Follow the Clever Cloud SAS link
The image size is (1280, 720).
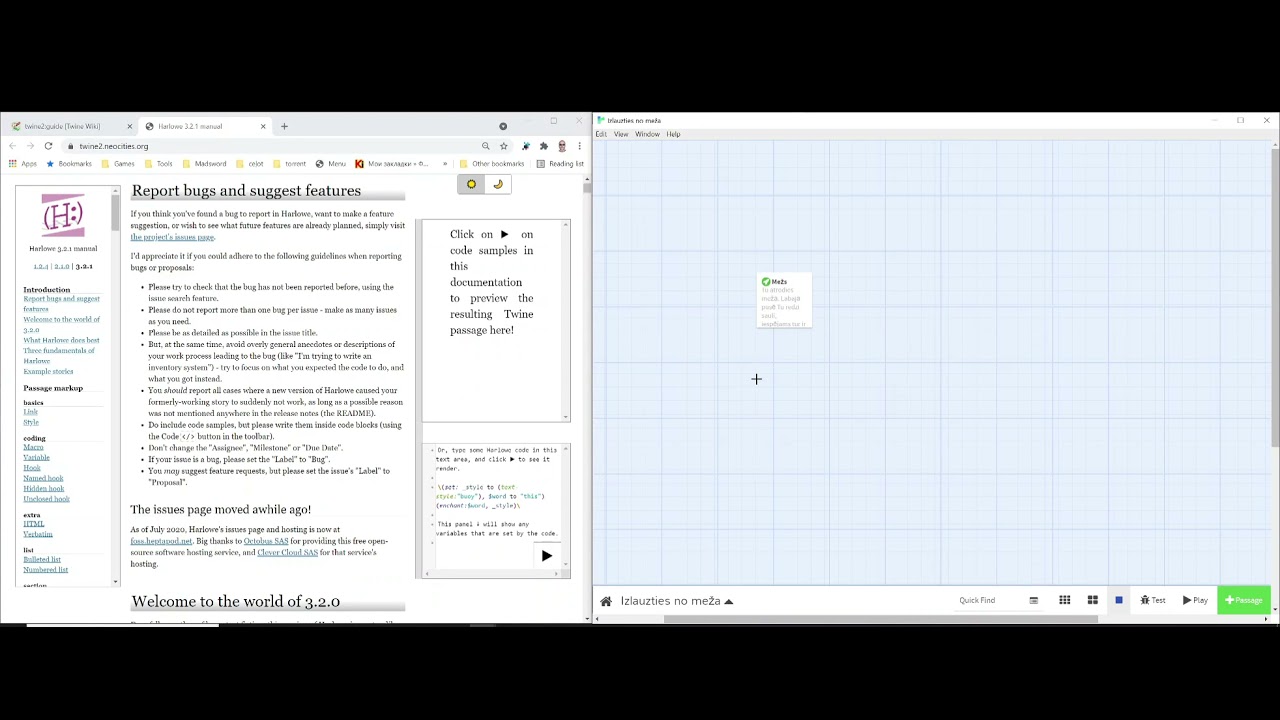(x=287, y=553)
